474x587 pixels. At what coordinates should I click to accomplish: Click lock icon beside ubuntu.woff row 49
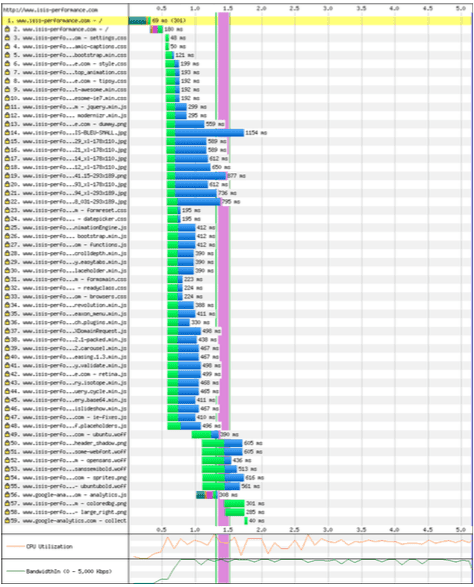7,434
